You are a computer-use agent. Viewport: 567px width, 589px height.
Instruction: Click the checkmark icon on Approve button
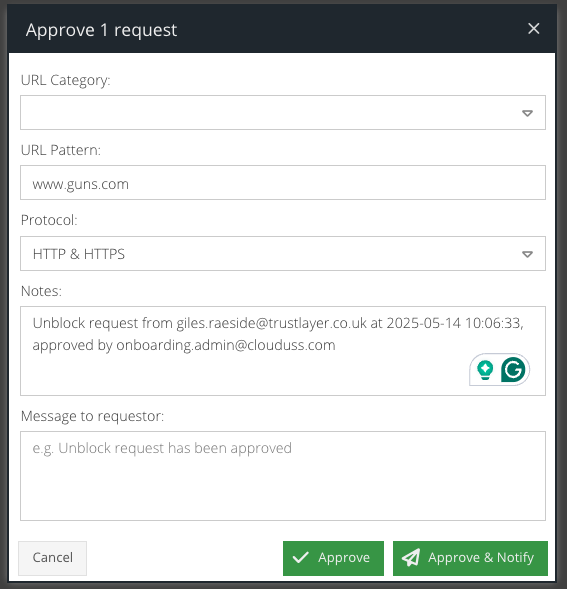[x=301, y=557]
